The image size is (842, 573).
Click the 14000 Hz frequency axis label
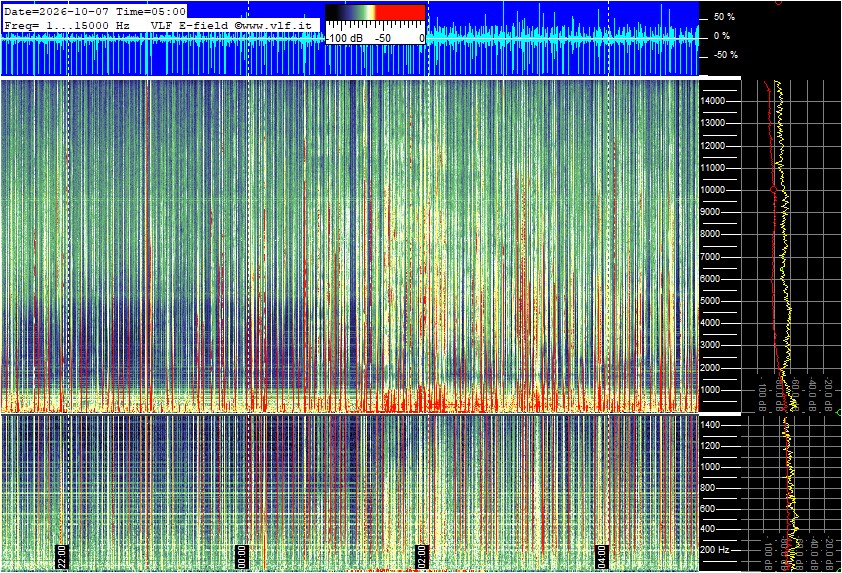point(713,101)
